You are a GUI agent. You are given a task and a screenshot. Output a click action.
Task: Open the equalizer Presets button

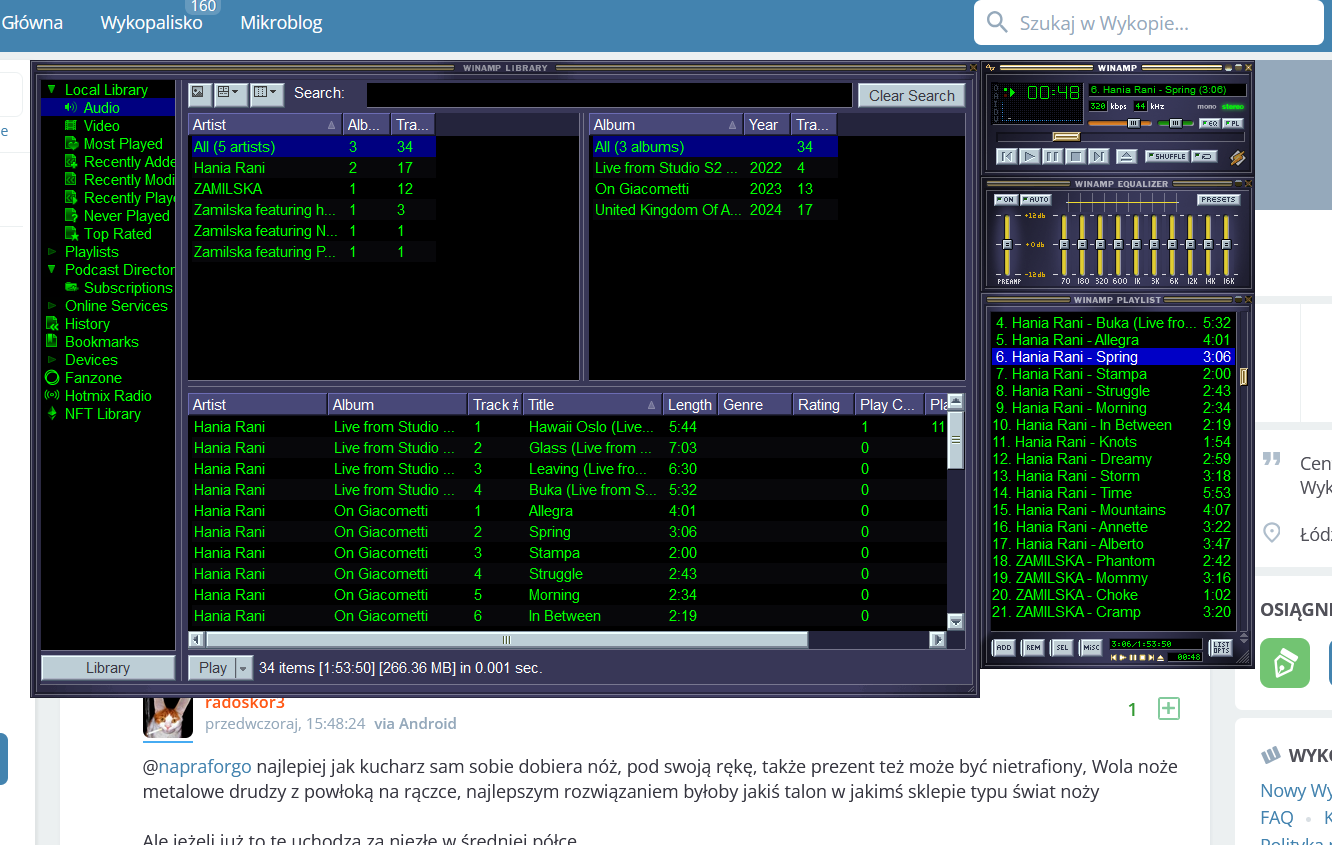tap(1218, 200)
